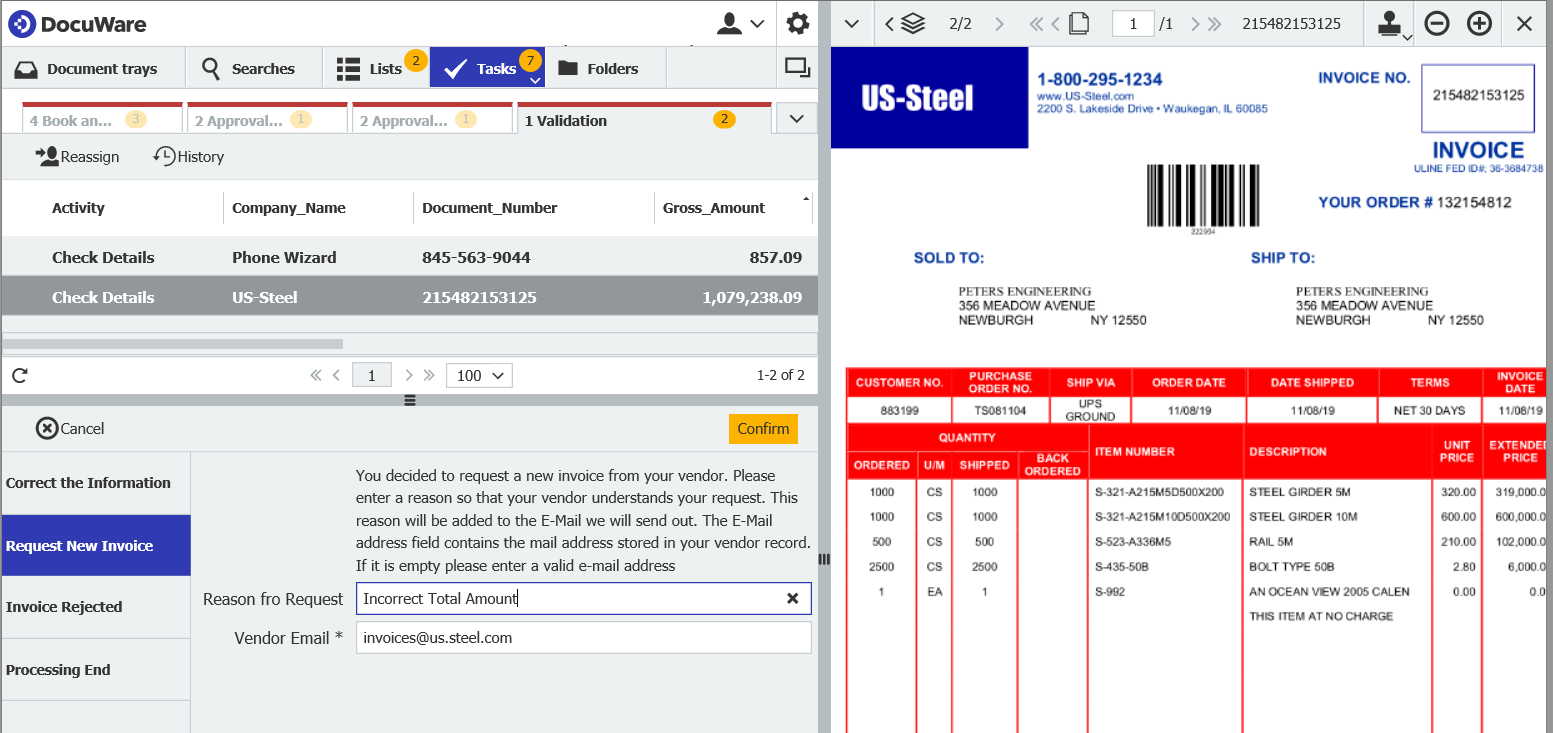The height and width of the screenshot is (733, 1553).
Task: Zoom in on the invoice document
Action: point(1479,23)
